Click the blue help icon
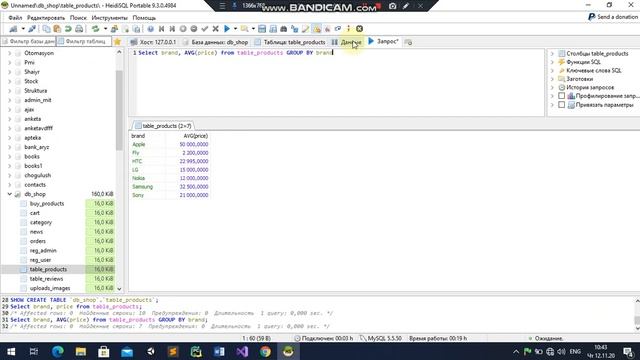Image resolution: width=640 pixels, height=360 pixels. click(151, 29)
